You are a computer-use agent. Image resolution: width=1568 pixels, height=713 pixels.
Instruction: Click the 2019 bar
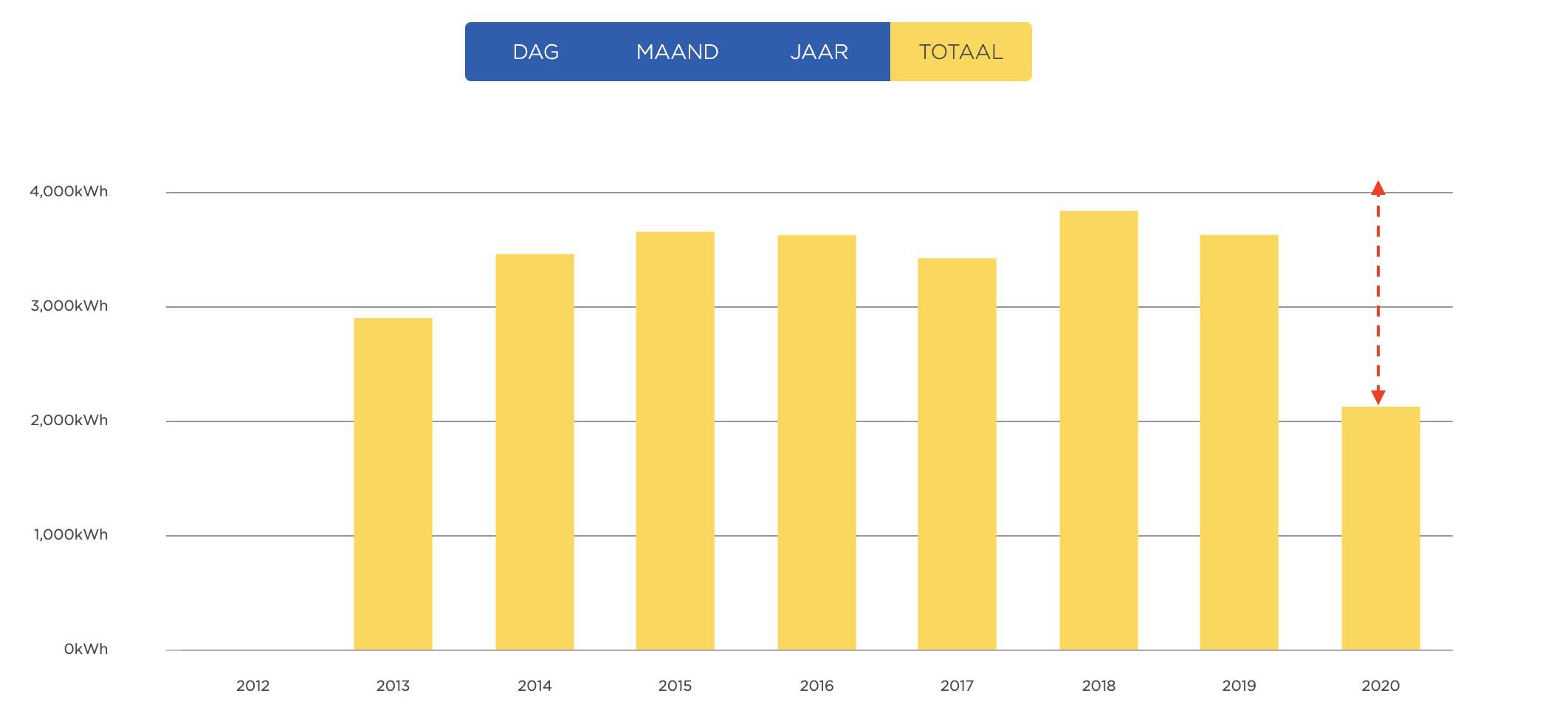pos(1239,442)
